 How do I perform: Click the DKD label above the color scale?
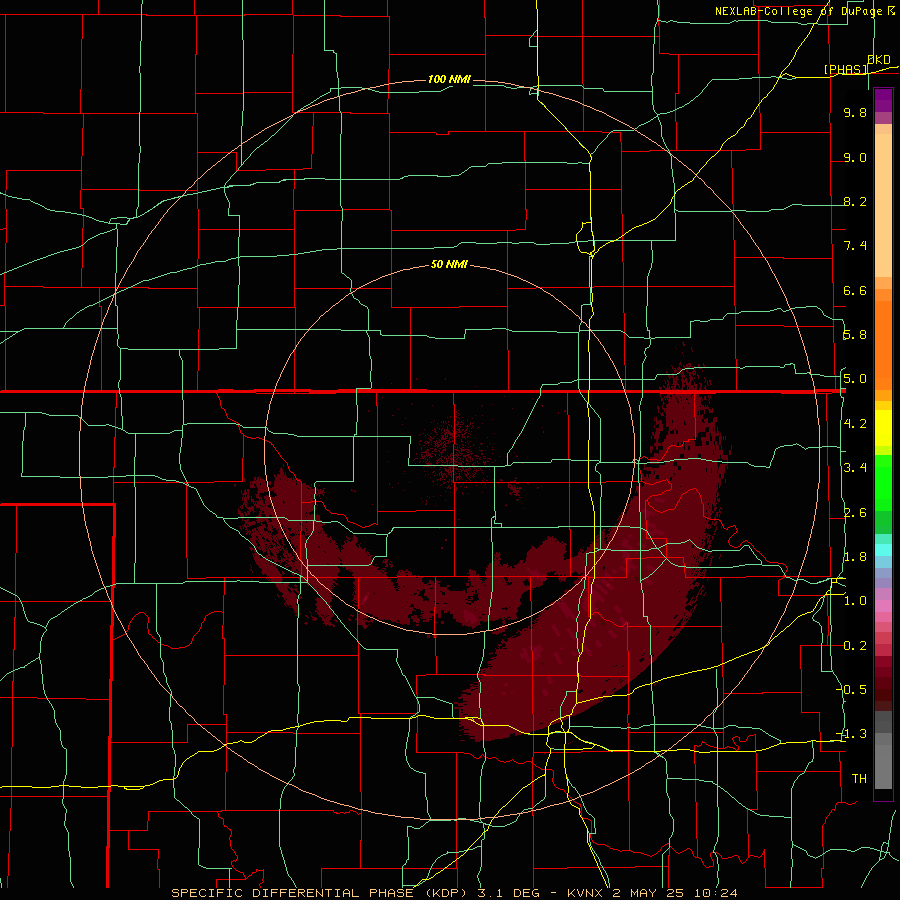click(879, 60)
